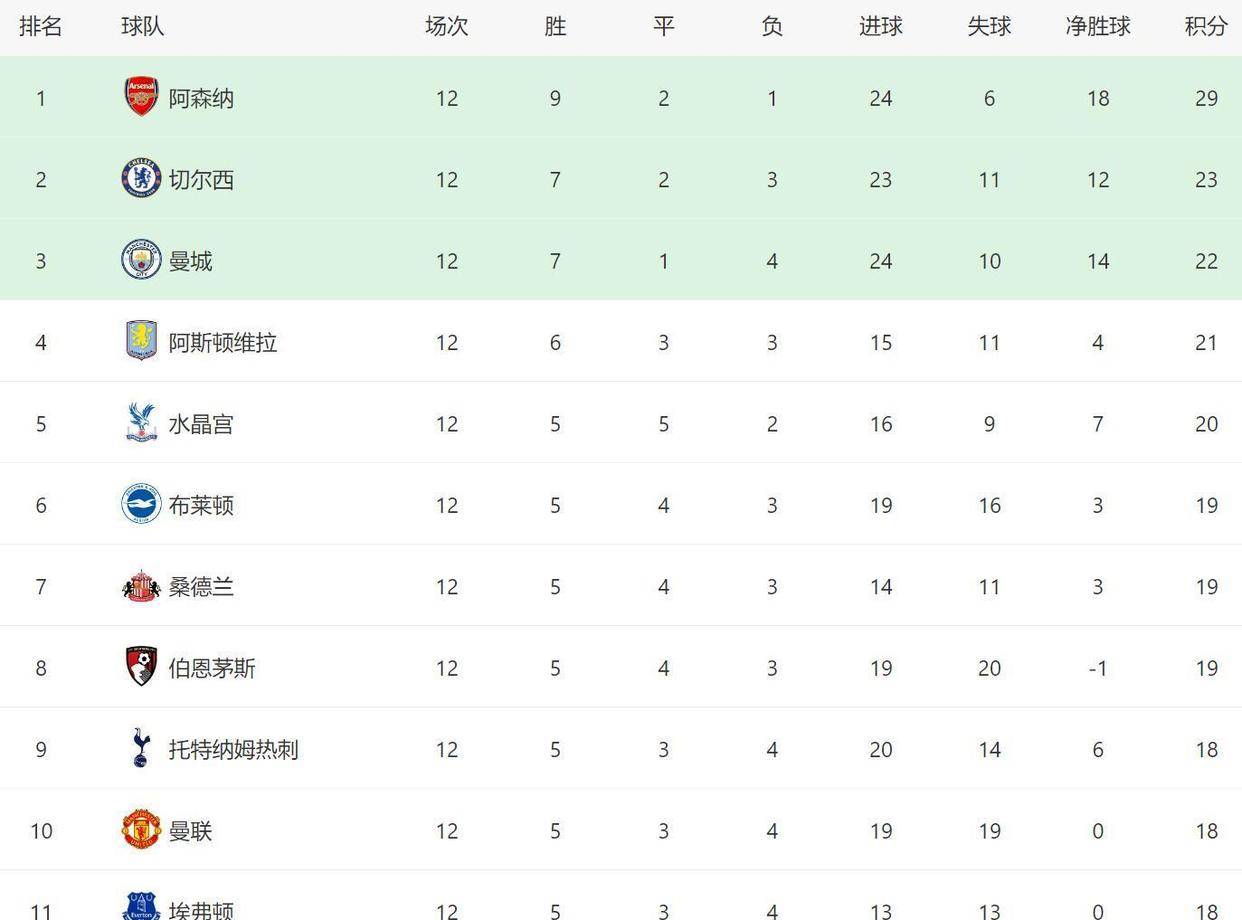Click the Tottenham cockerel logo
Image resolution: width=1242 pixels, height=920 pixels.
pyautogui.click(x=141, y=749)
